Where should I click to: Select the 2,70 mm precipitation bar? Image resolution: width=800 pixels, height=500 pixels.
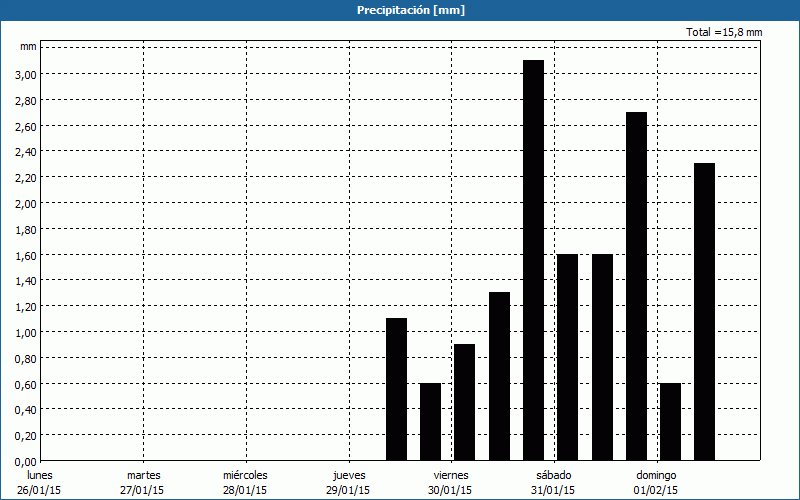point(636,286)
